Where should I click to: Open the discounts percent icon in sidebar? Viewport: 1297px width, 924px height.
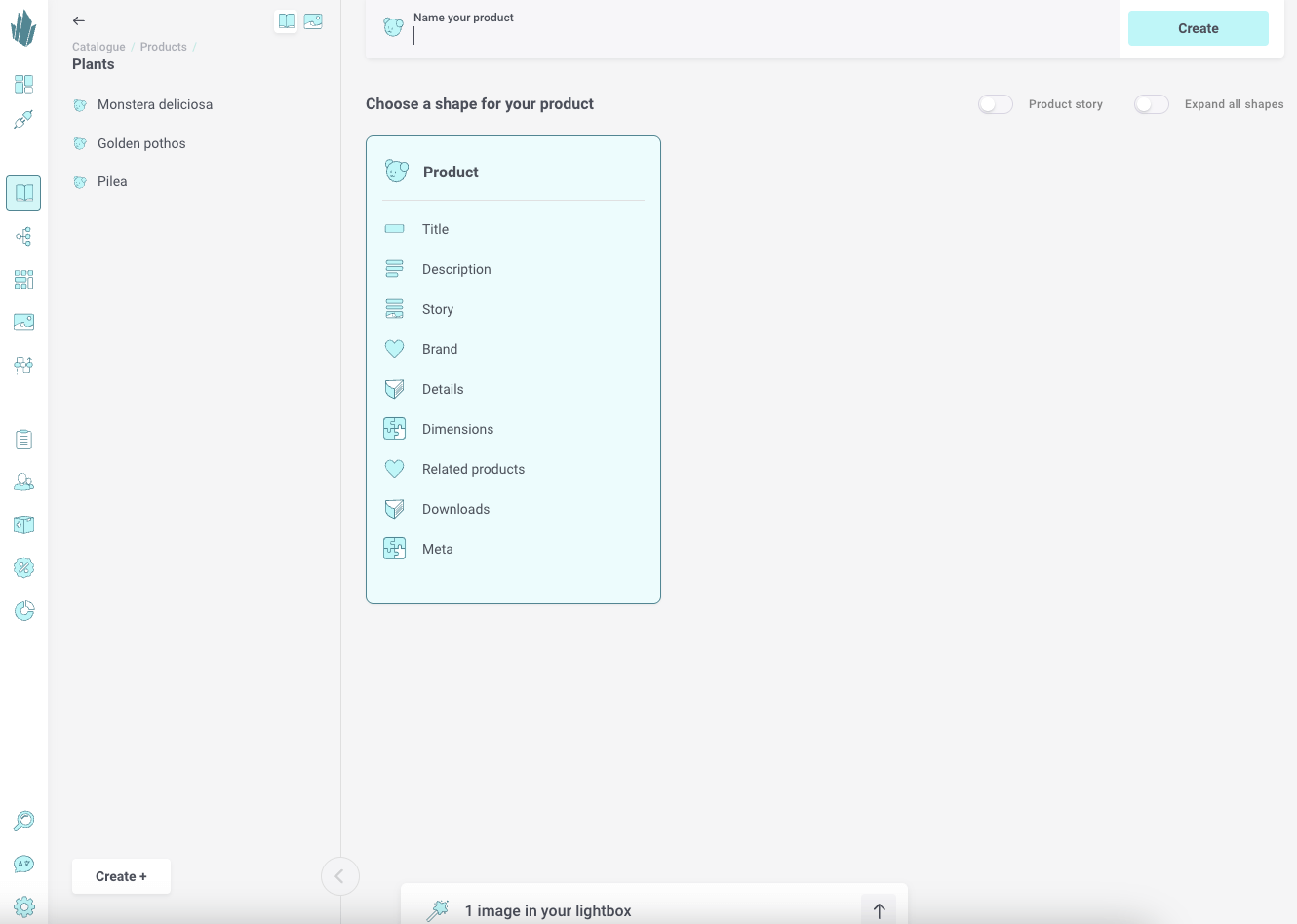click(24, 568)
